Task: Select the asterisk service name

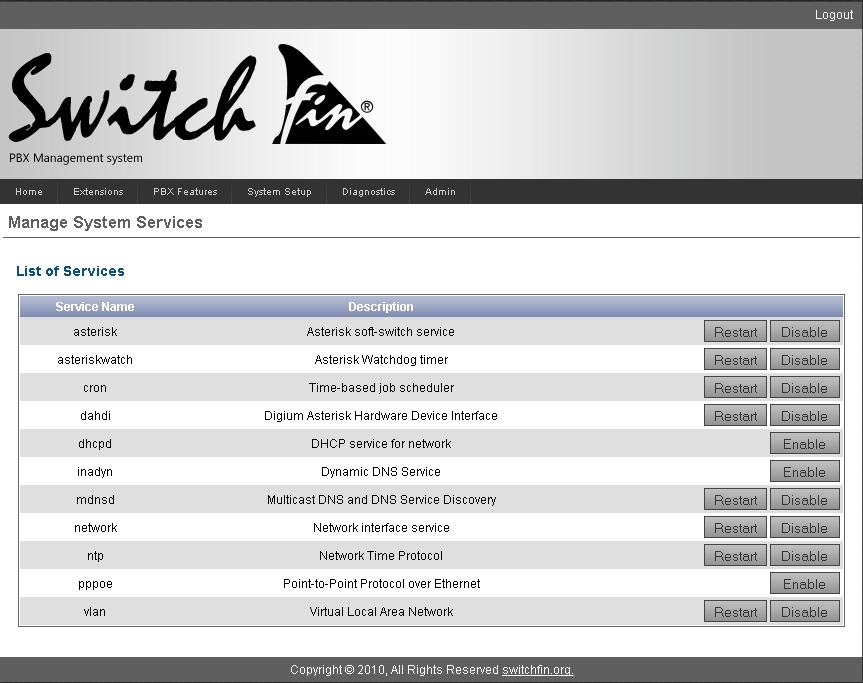Action: [x=95, y=332]
